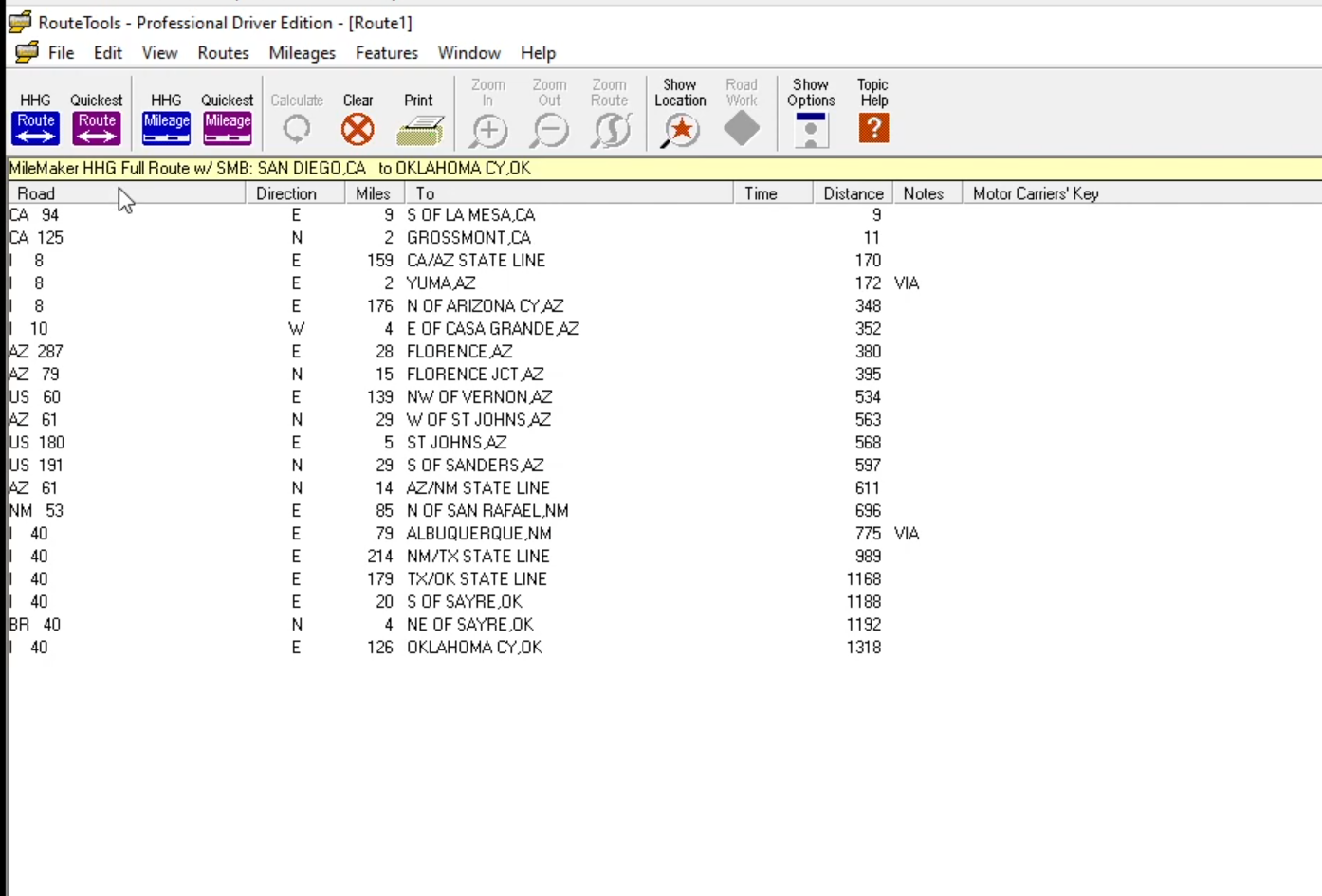Open the Edit menu
The height and width of the screenshot is (896, 1322).
108,53
